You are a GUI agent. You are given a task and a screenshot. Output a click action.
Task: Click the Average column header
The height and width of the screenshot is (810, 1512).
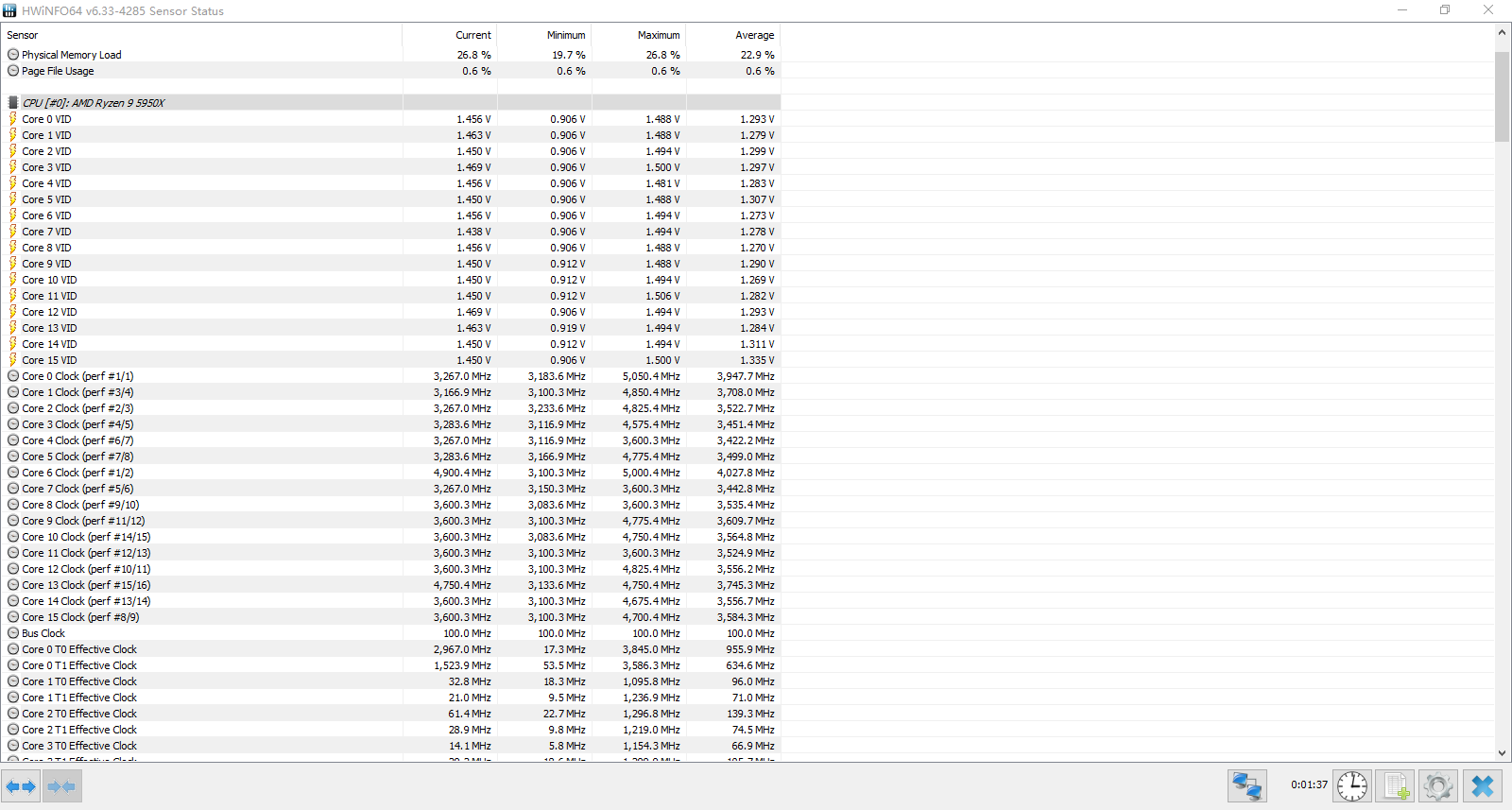point(733,35)
